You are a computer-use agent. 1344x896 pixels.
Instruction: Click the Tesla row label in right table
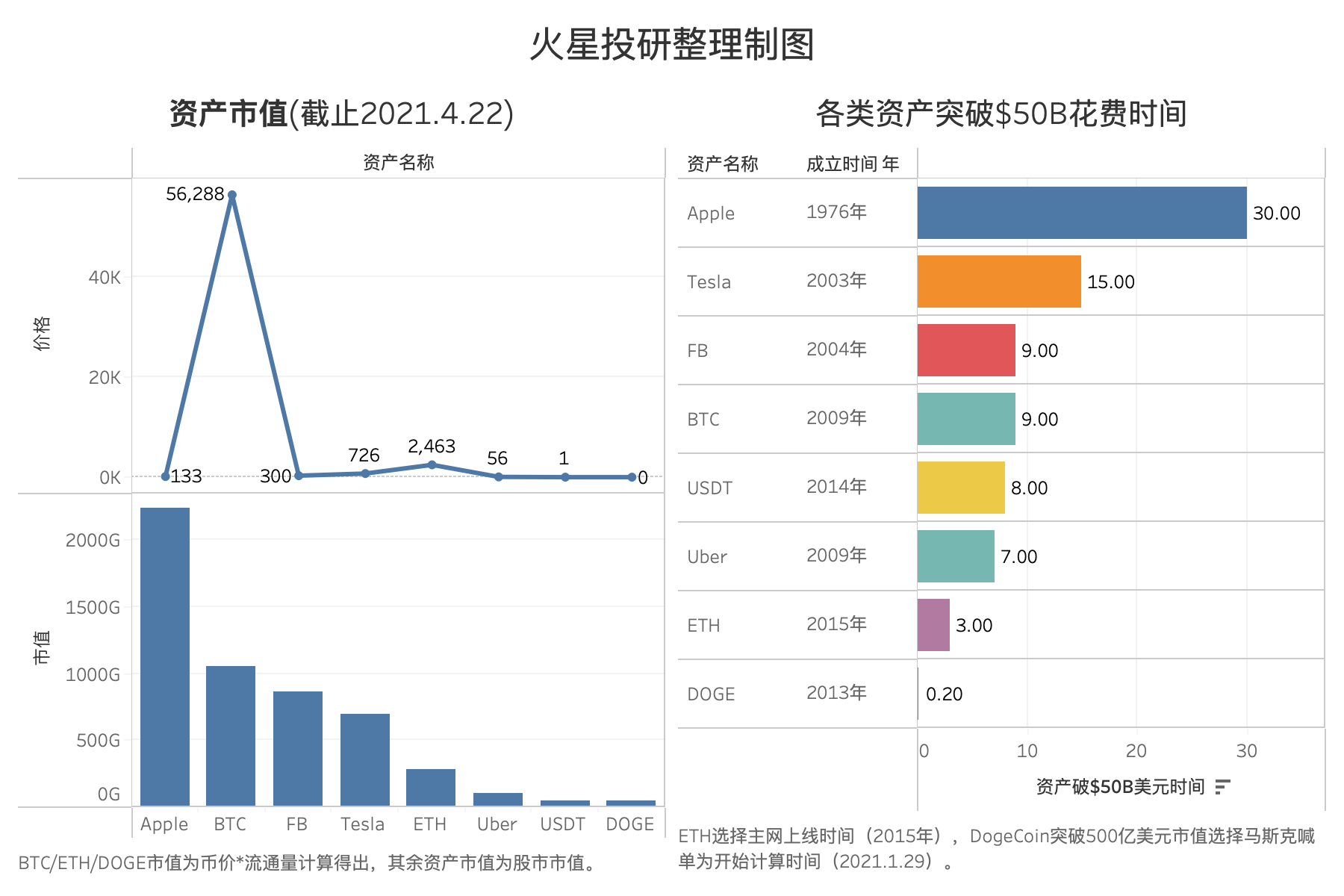[x=709, y=282]
